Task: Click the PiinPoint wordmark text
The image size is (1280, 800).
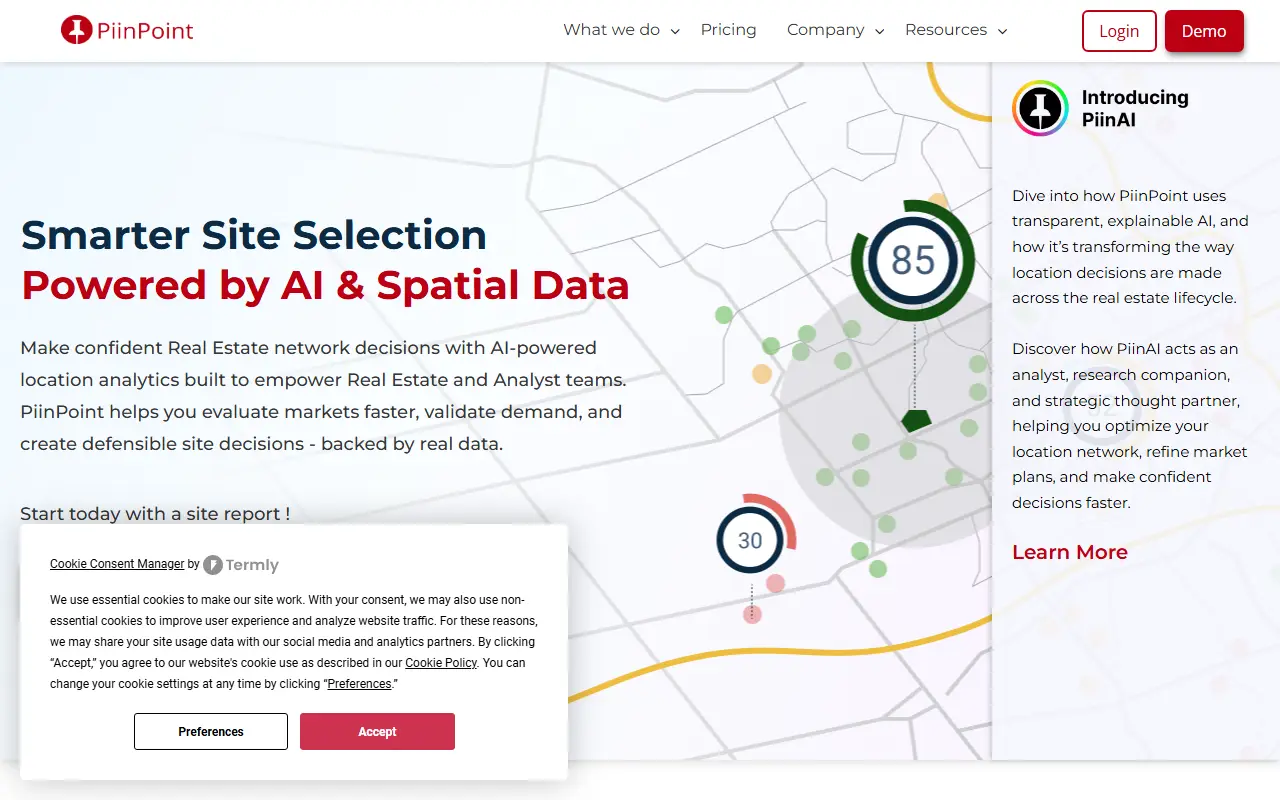Action: [145, 31]
